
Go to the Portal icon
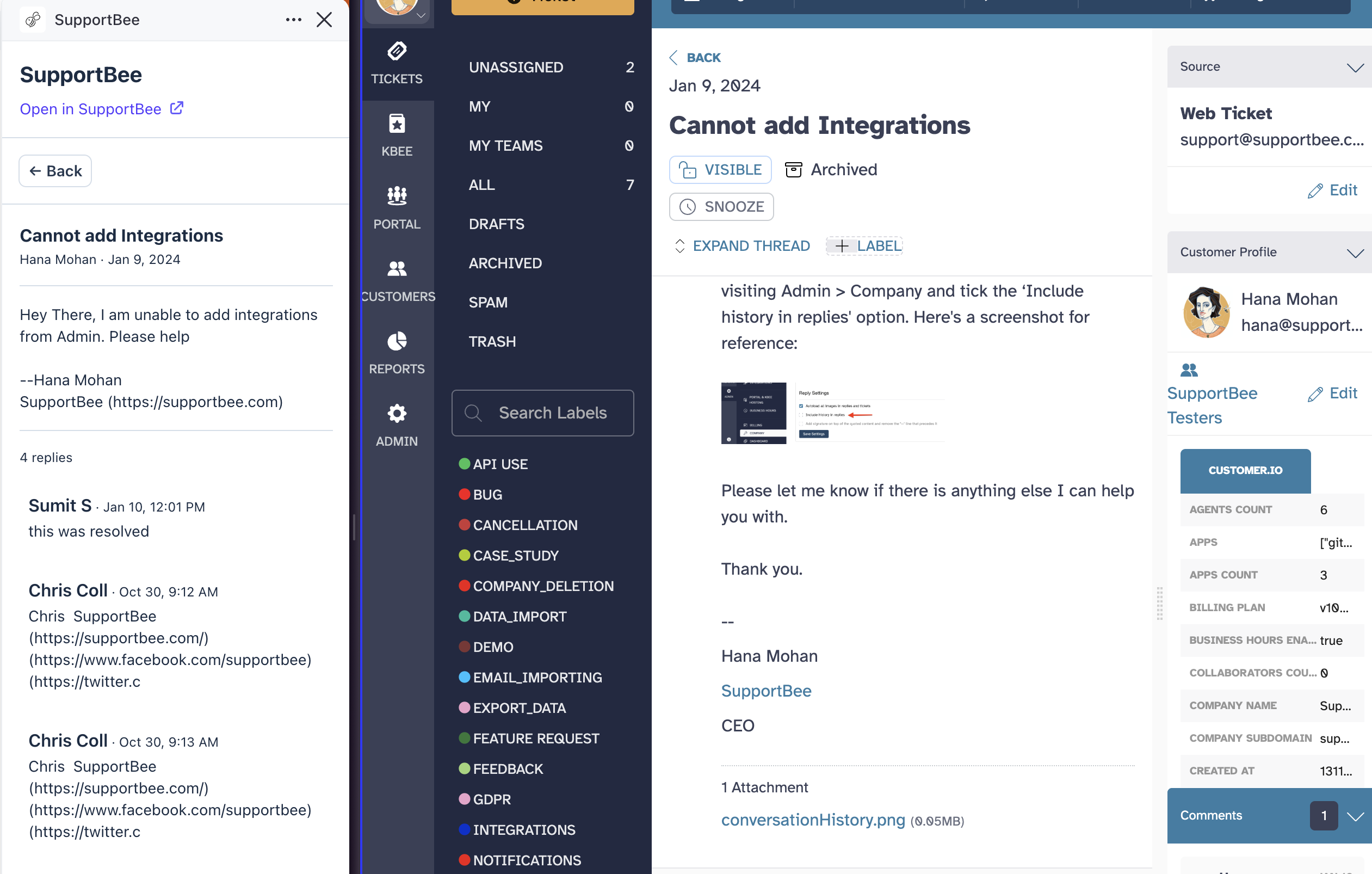click(397, 195)
